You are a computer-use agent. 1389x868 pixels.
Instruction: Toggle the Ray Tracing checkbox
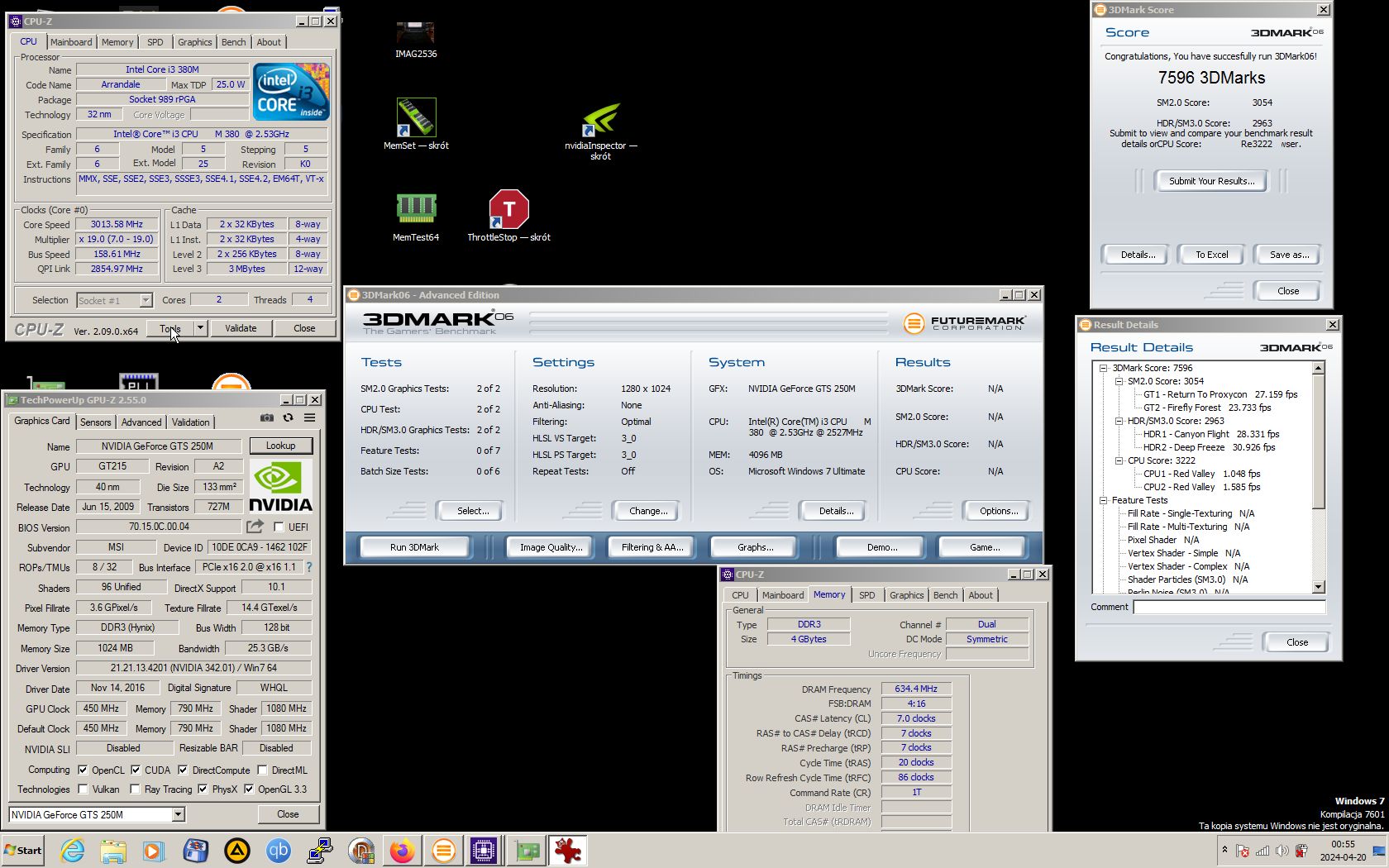(135, 789)
